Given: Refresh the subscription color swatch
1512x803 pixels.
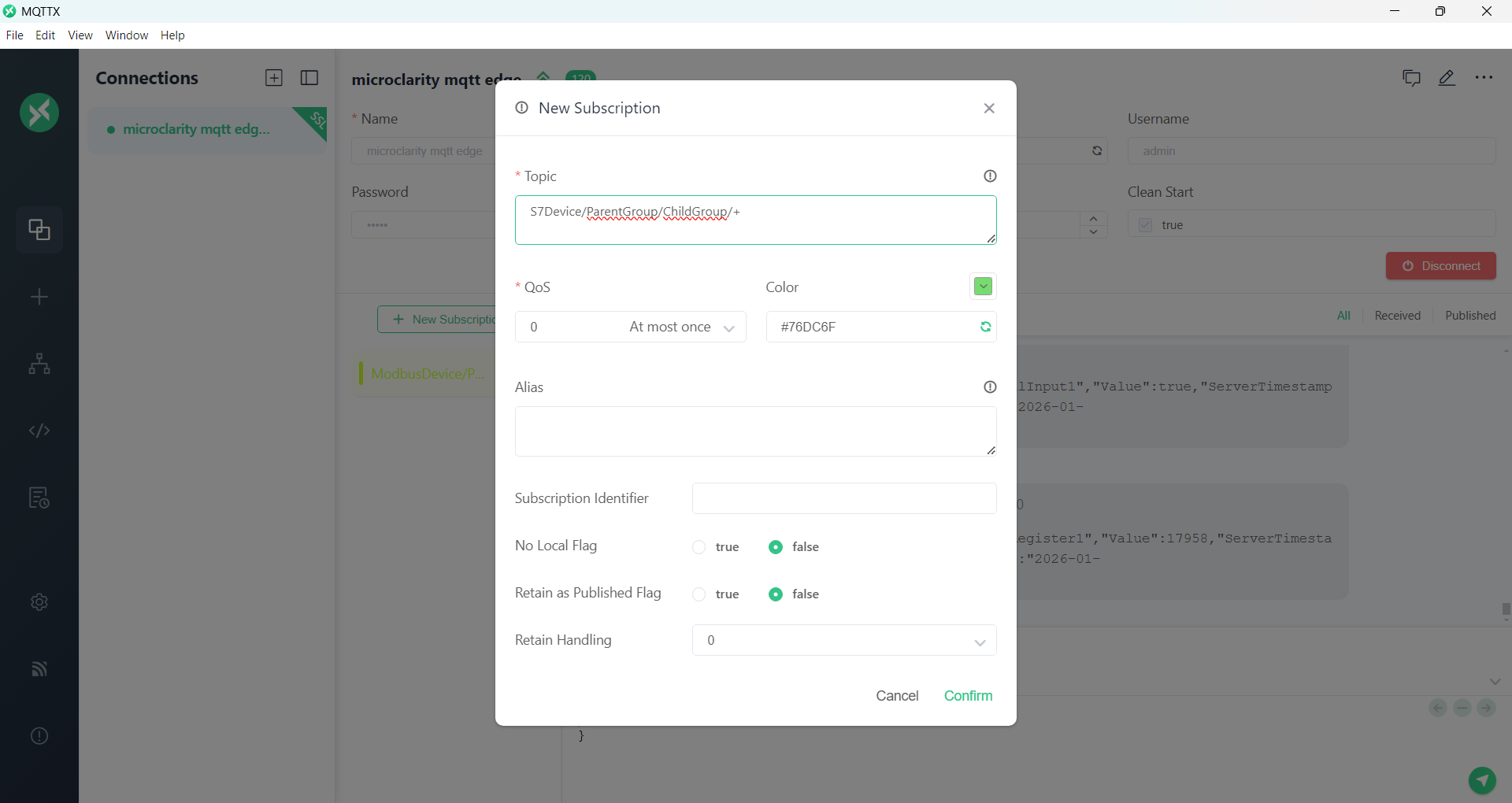Looking at the screenshot, I should [986, 327].
